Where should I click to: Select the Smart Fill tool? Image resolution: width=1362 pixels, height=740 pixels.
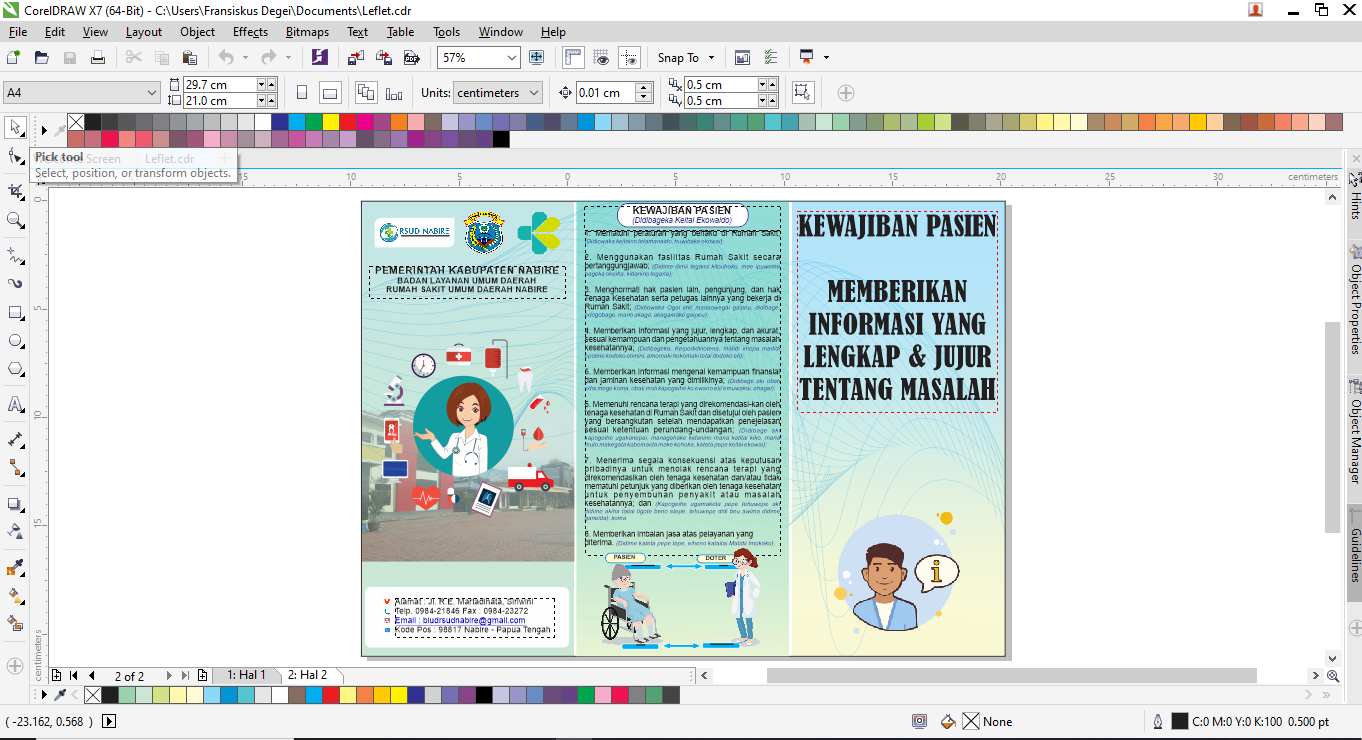[x=15, y=624]
